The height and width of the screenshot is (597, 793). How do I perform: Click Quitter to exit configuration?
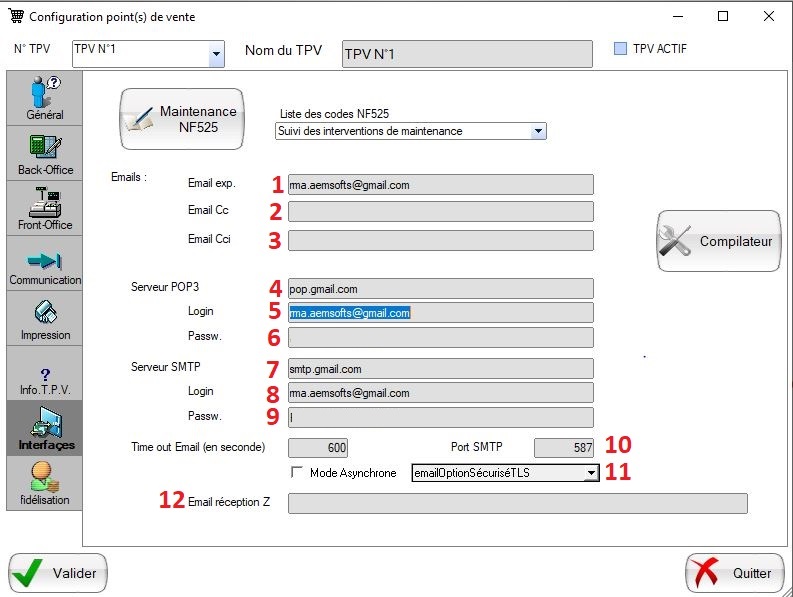pos(734,573)
